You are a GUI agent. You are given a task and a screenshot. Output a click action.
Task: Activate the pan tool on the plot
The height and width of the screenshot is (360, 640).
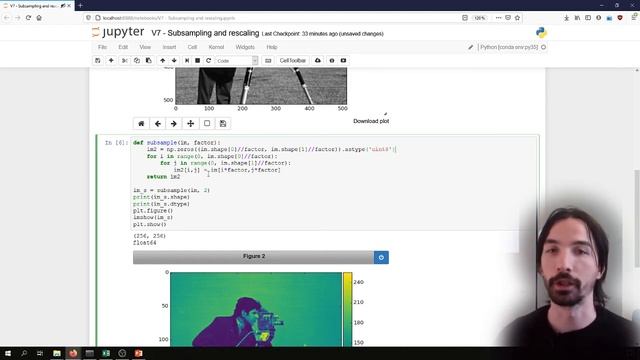(191, 123)
